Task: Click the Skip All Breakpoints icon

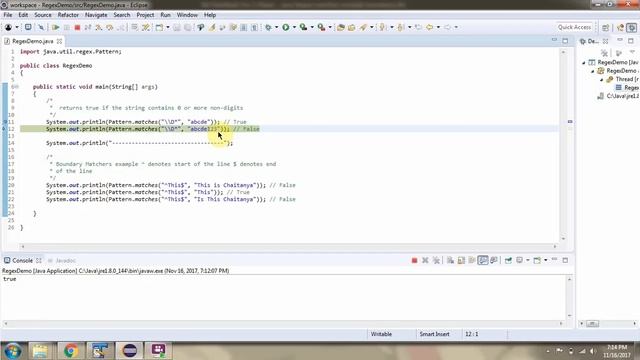Action: pos(41,27)
